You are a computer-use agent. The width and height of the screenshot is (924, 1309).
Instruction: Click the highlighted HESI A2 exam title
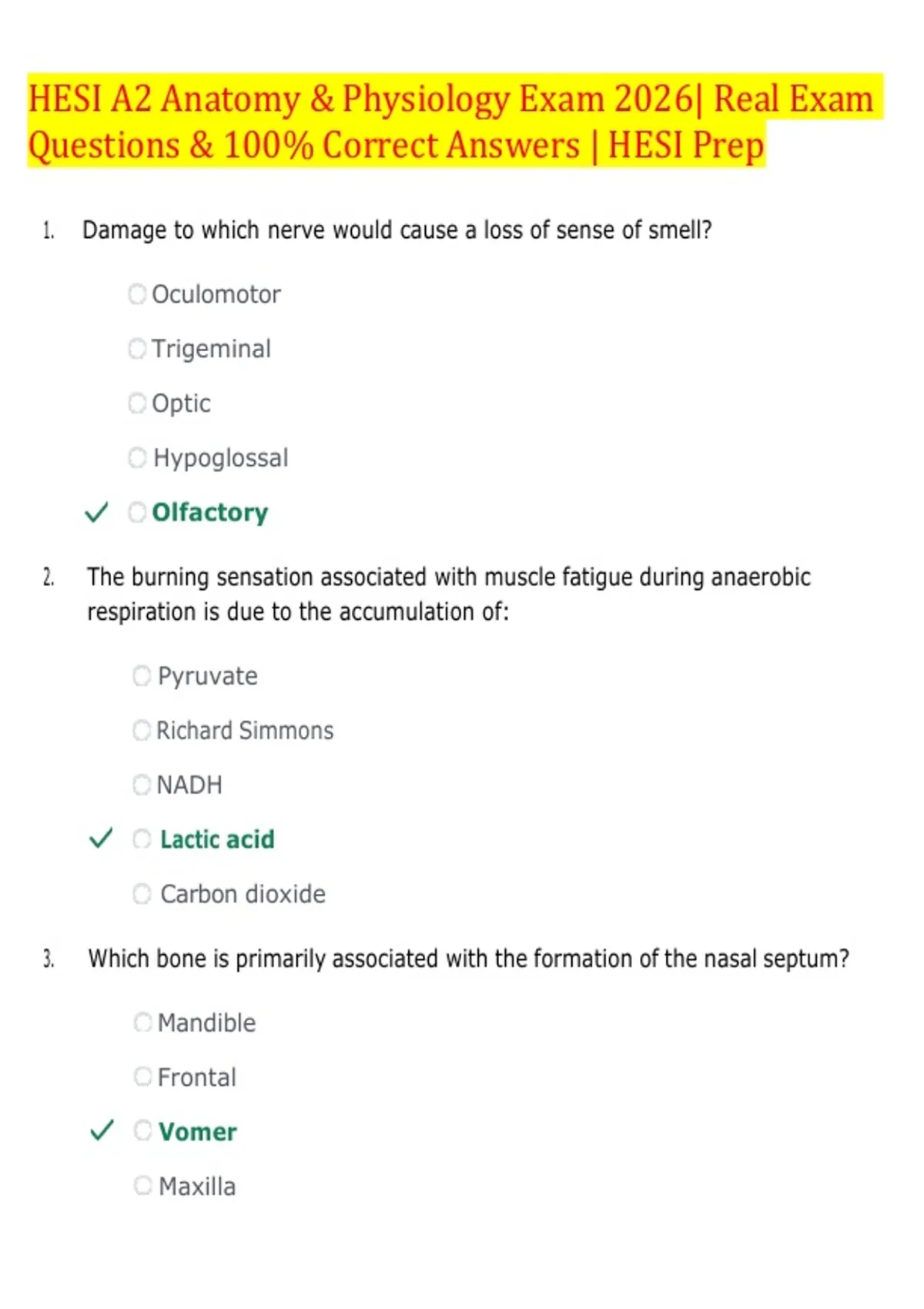[x=454, y=122]
